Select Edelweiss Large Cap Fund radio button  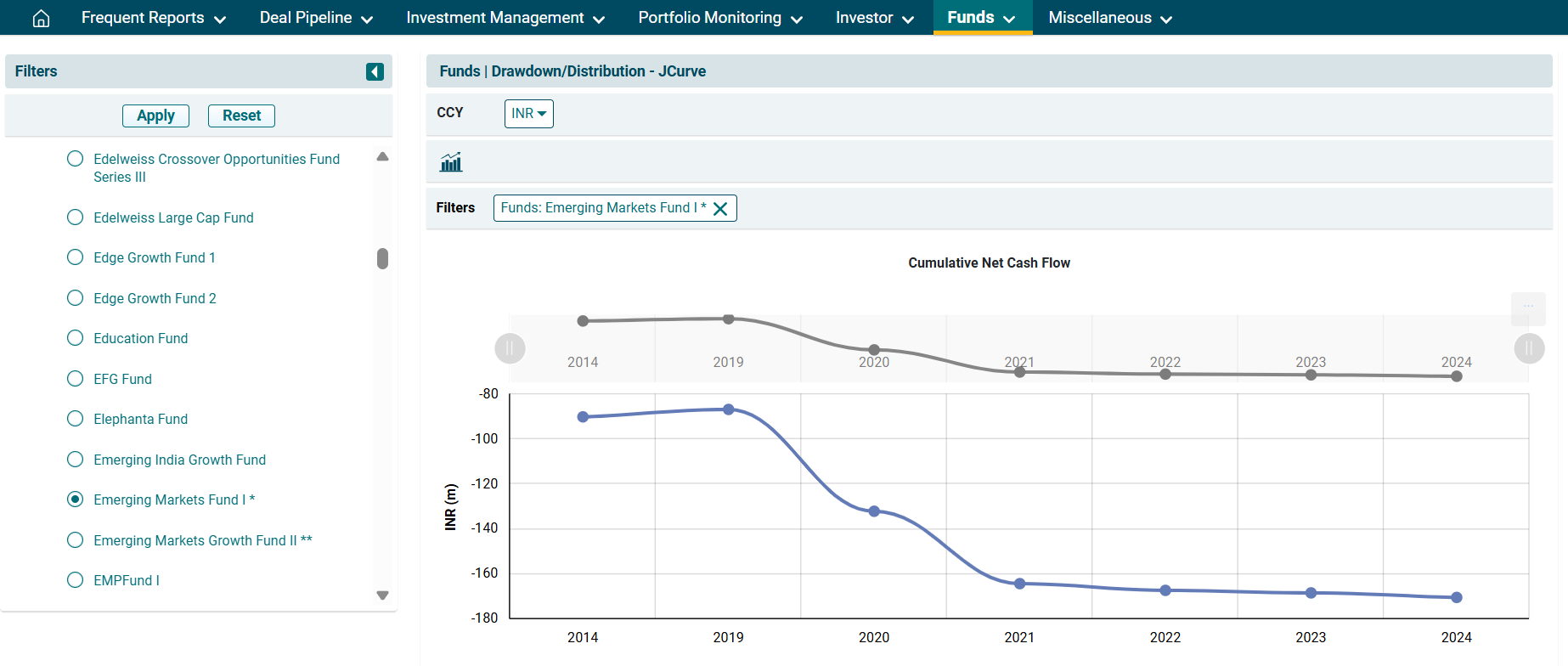click(76, 217)
